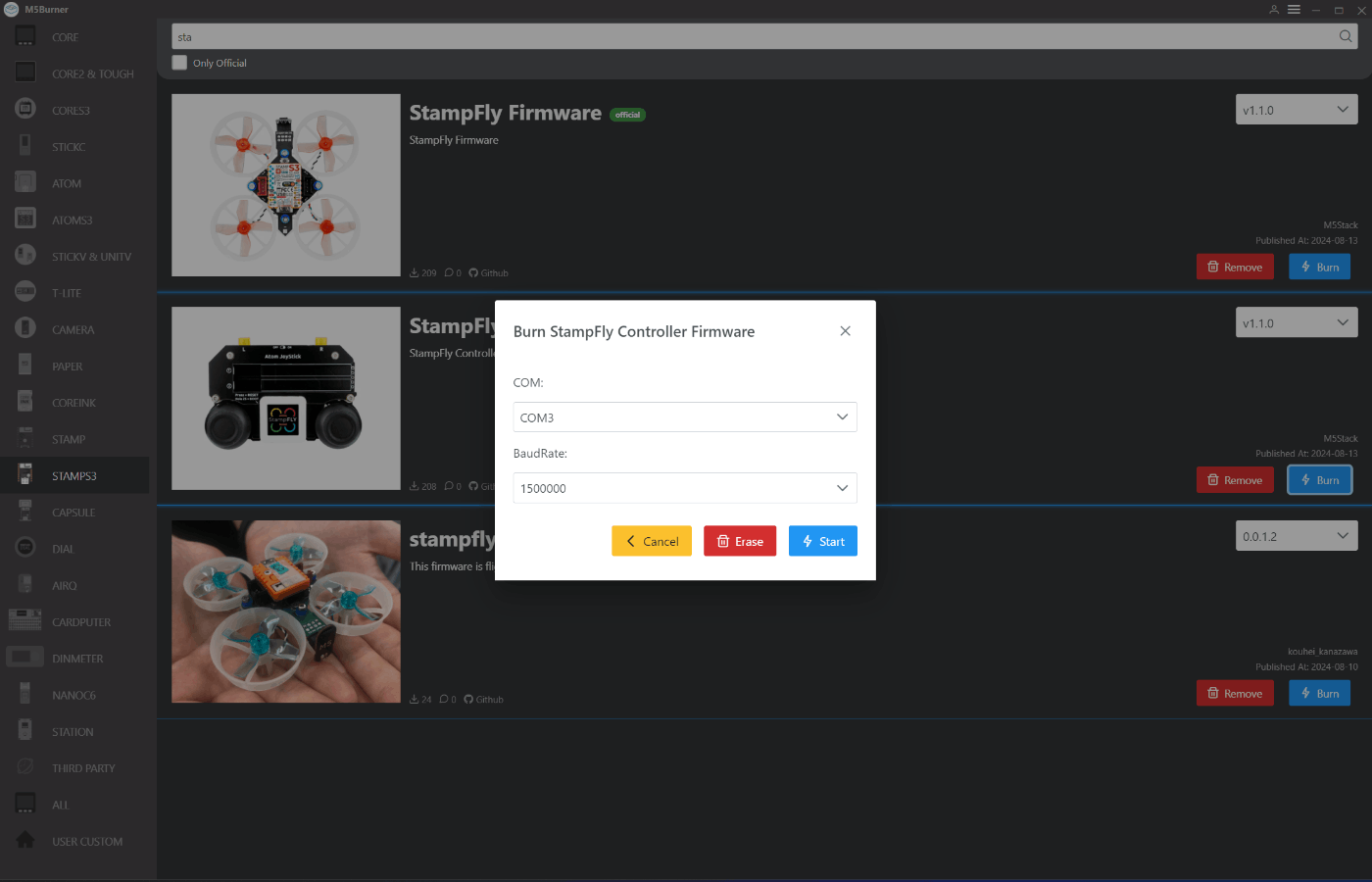The width and height of the screenshot is (1372, 882).
Task: Cancel the burn dialog
Action: (x=652, y=541)
